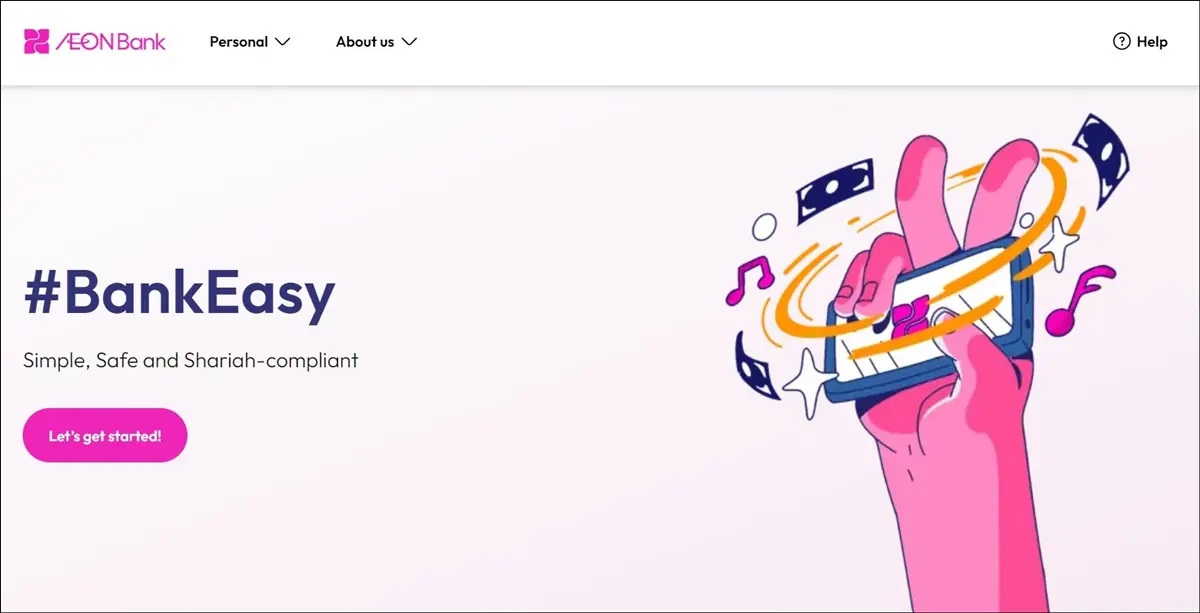Expand the Personal dropdown chevron
Viewport: 1200px width, 613px height.
pyautogui.click(x=282, y=42)
